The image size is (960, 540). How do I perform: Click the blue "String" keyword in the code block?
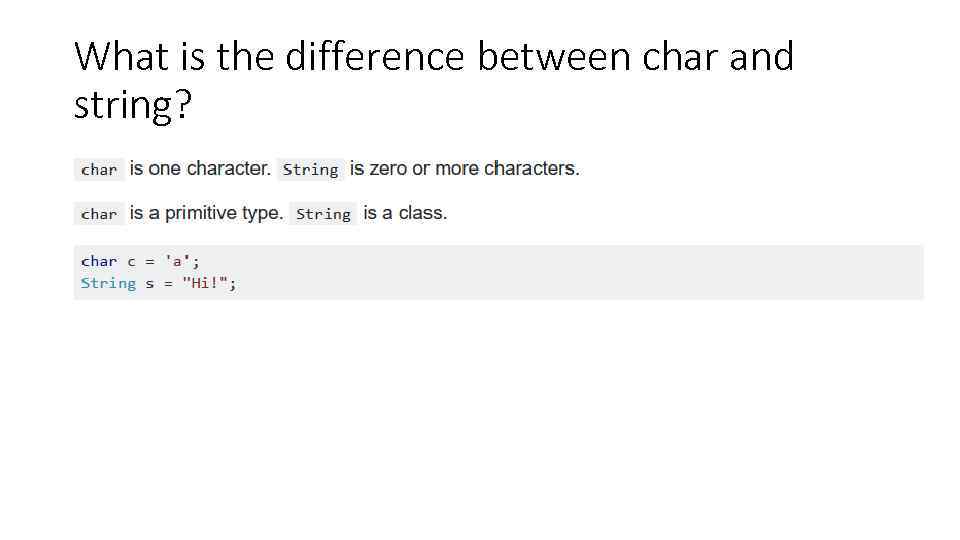click(x=108, y=283)
